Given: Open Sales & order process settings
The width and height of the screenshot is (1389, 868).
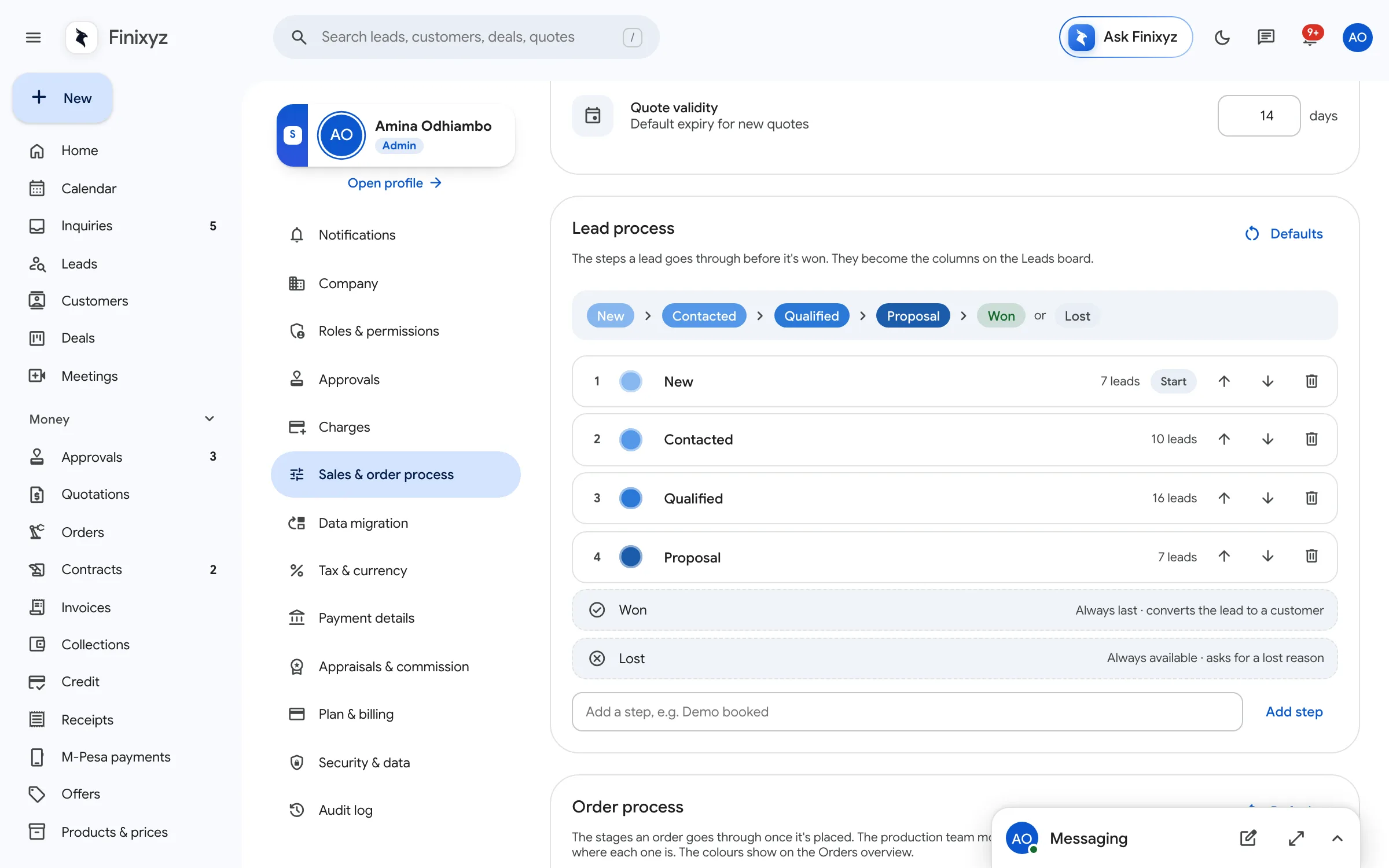Looking at the screenshot, I should click(396, 475).
